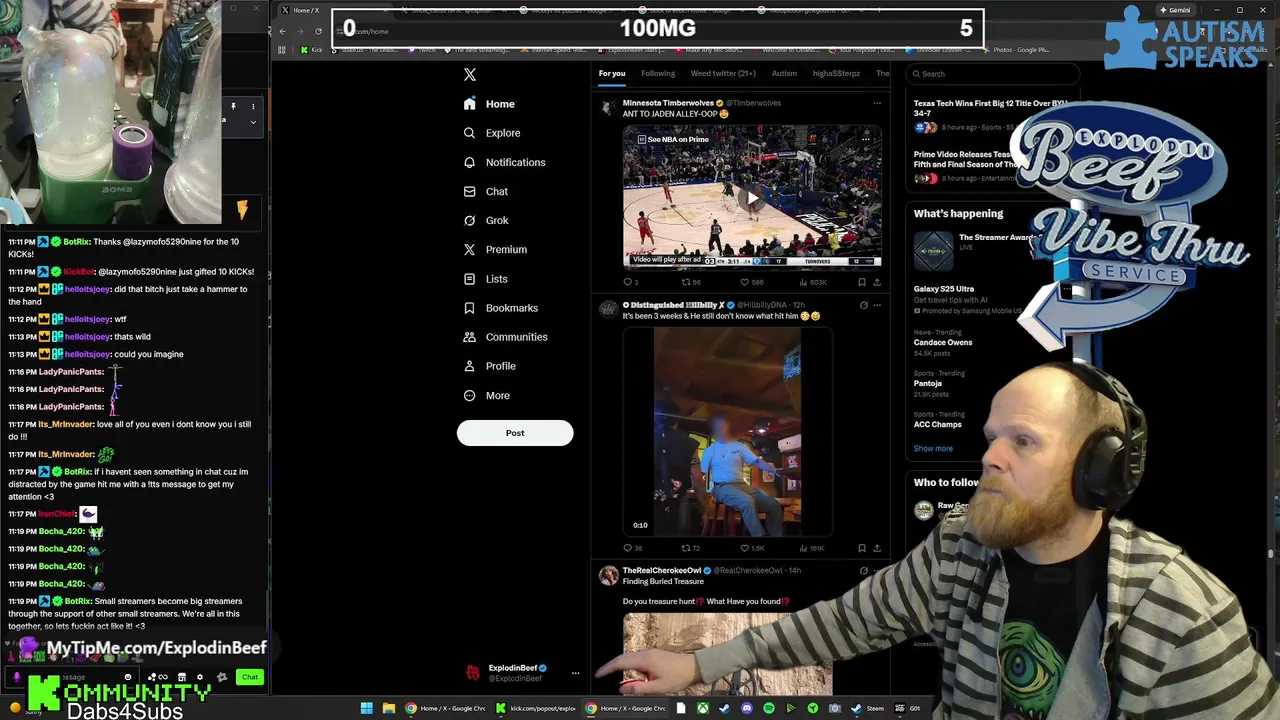
Task: Open Lists in the sidebar
Action: point(485,279)
